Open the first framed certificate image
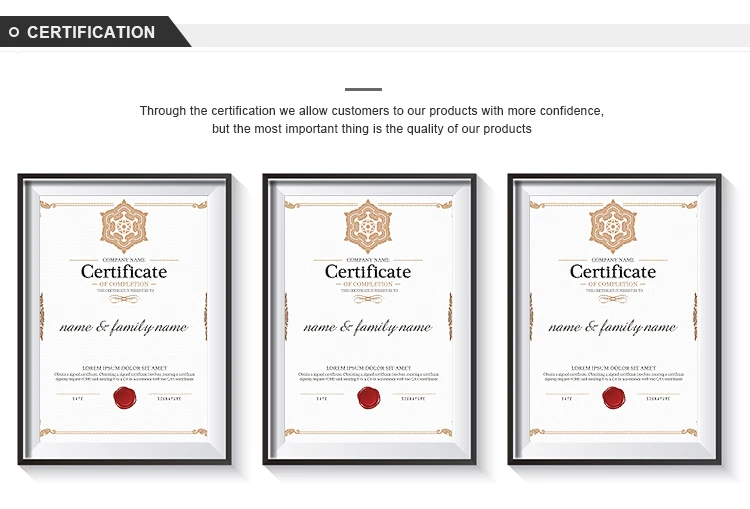The image size is (750, 509). point(124,319)
